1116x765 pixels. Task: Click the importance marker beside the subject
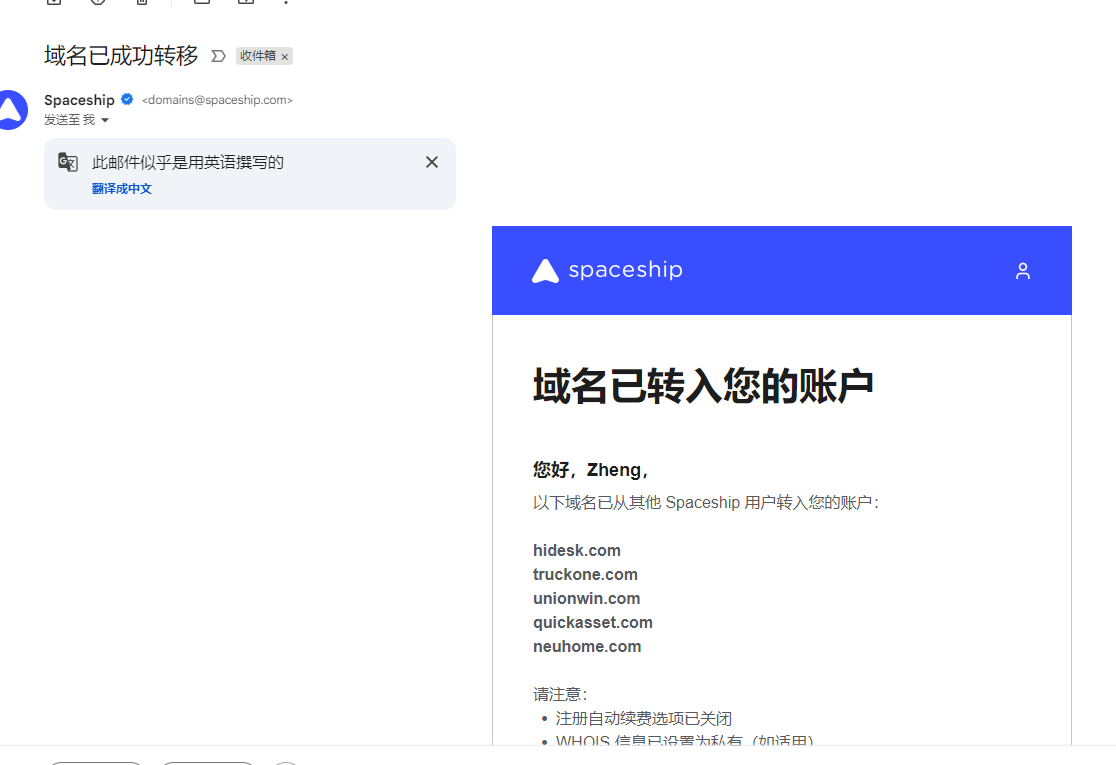pos(219,56)
